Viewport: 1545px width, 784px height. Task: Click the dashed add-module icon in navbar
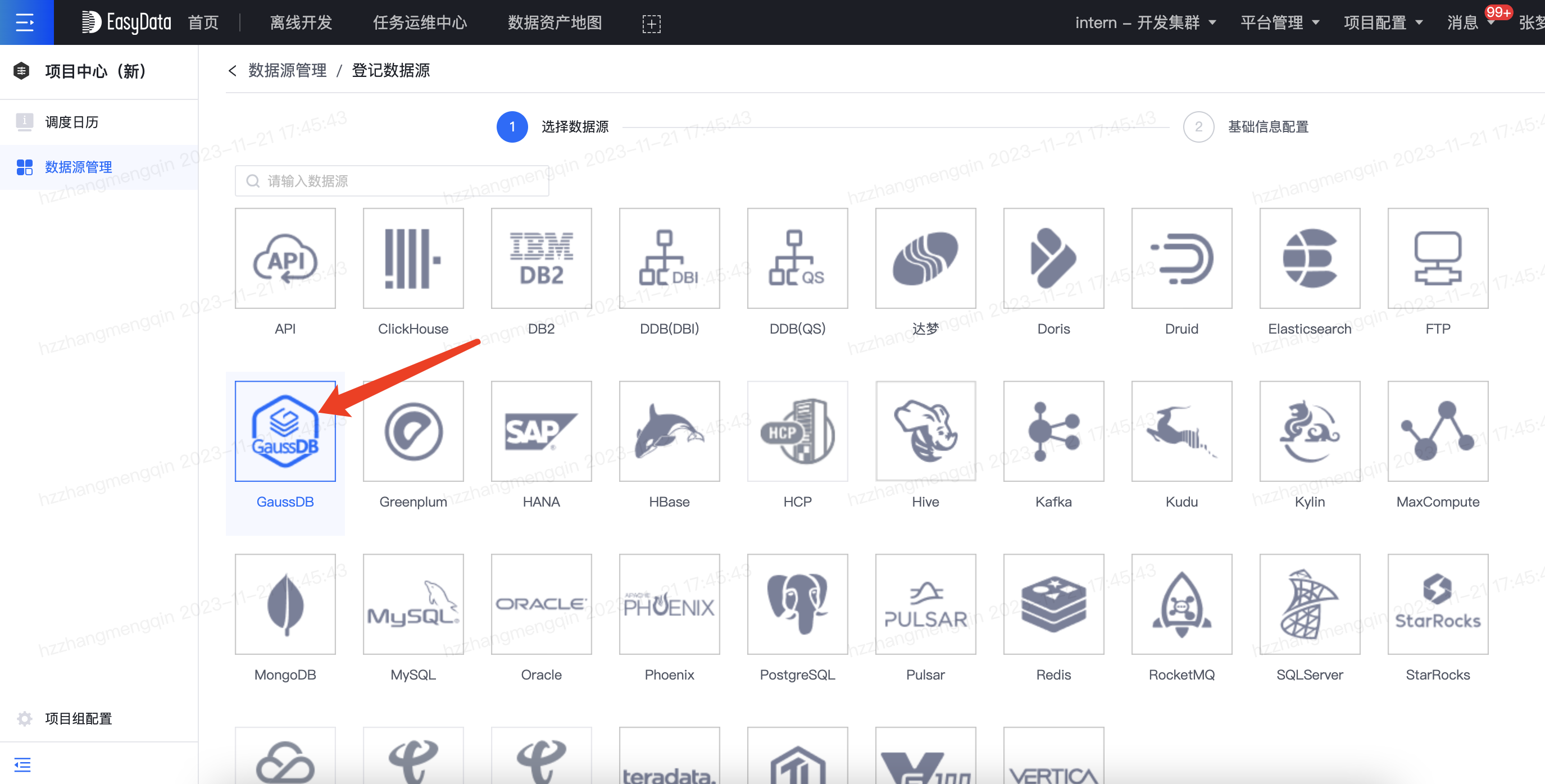coord(651,24)
